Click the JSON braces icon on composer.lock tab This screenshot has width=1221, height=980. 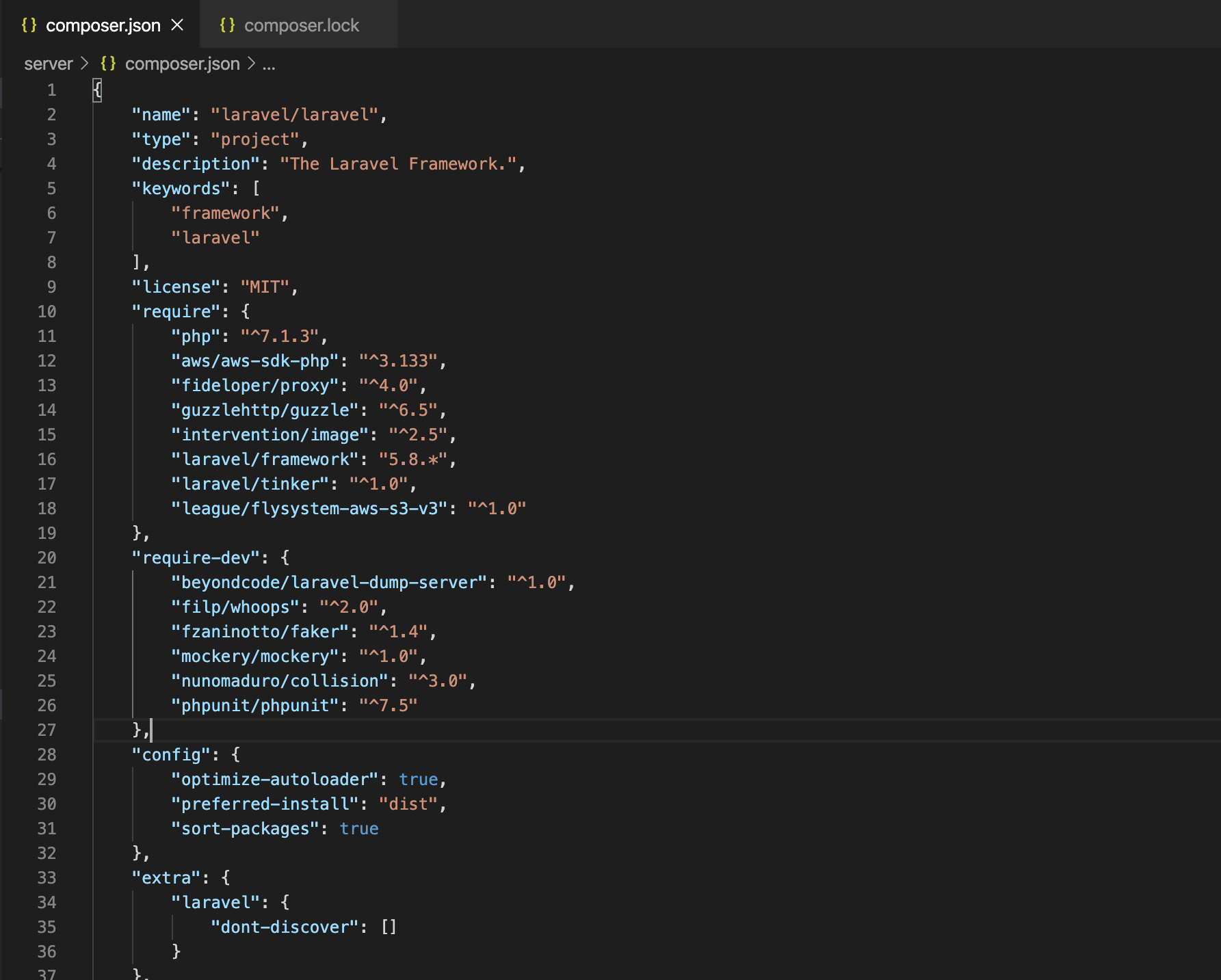(x=227, y=25)
